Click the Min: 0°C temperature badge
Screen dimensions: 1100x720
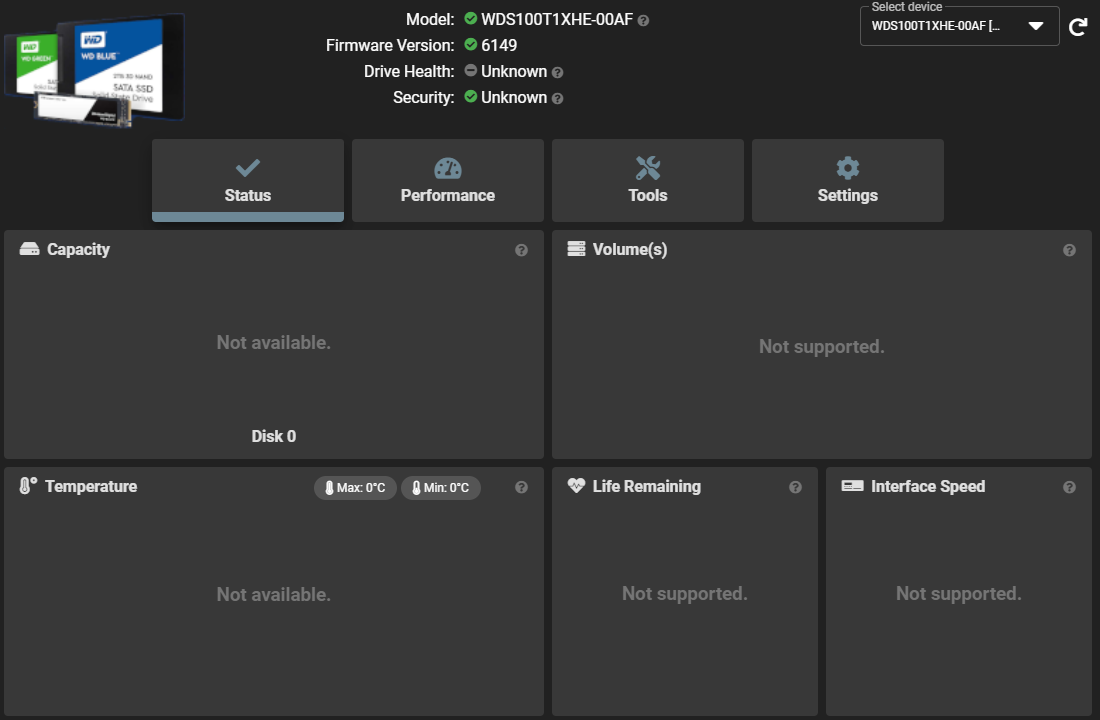441,488
